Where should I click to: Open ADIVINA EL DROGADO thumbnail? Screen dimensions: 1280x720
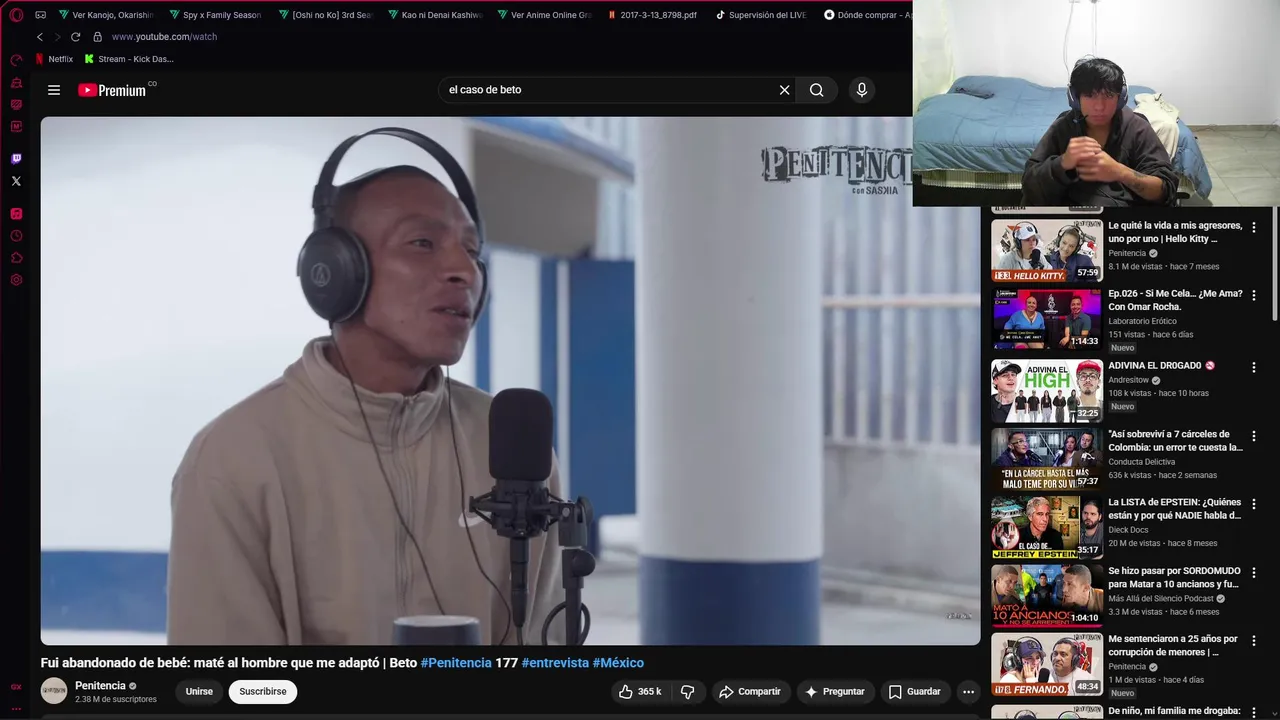(x=1047, y=390)
